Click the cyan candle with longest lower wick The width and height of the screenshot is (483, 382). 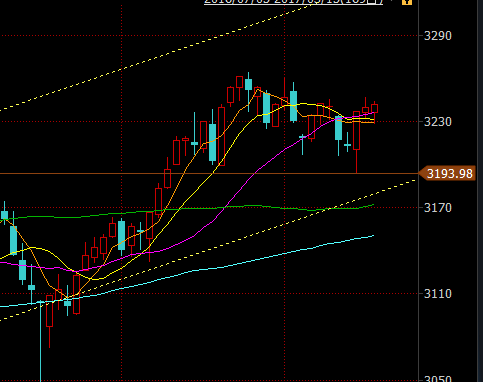point(41,340)
